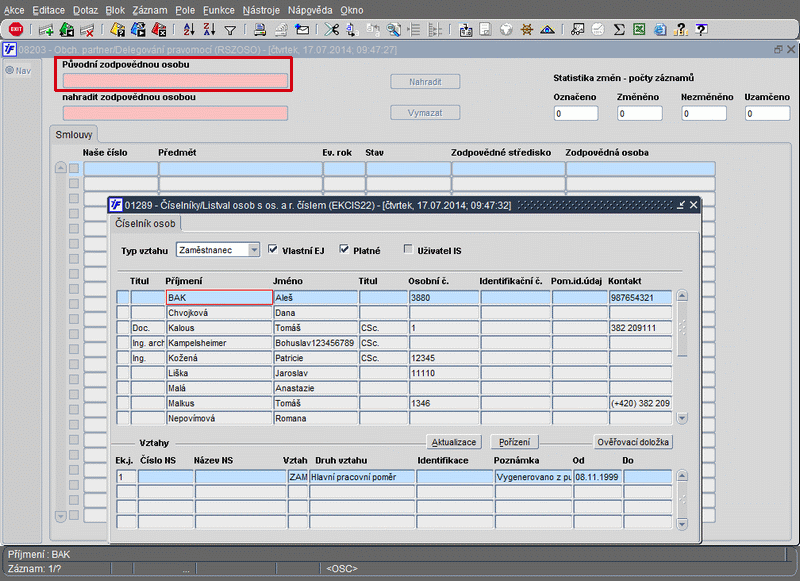Click the Ověřovací doložka button

[x=633, y=442]
